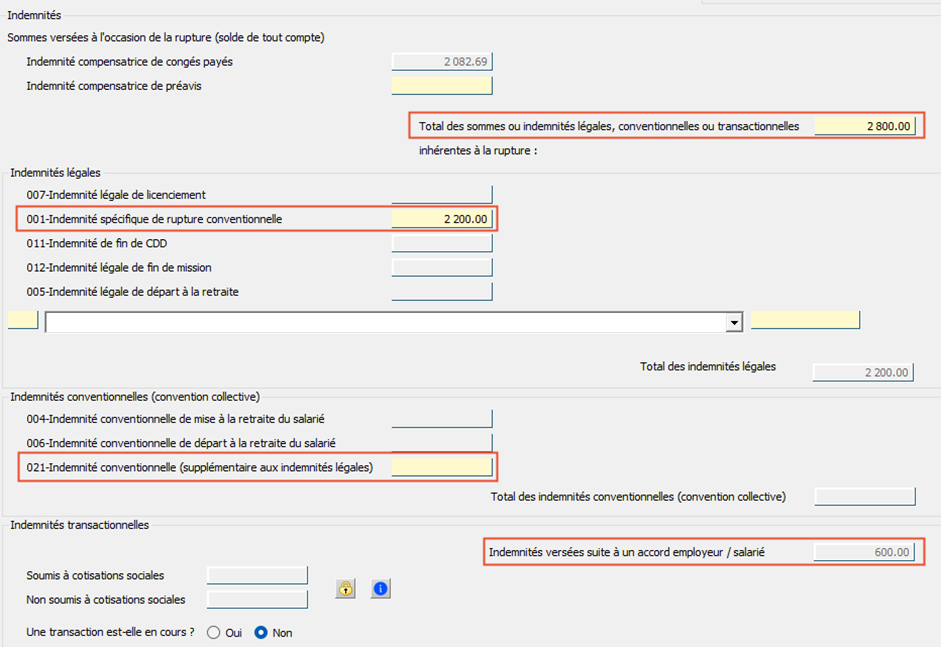Click the 007 Indemnité légale de licenciement field
The image size is (941, 647).
tap(442, 194)
